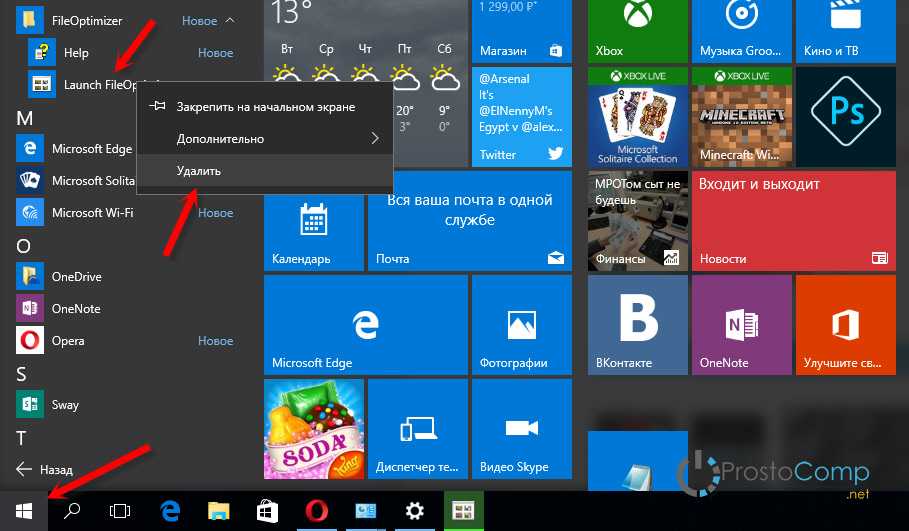
Task: Open the Candy Crush Soda tile
Action: (313, 430)
